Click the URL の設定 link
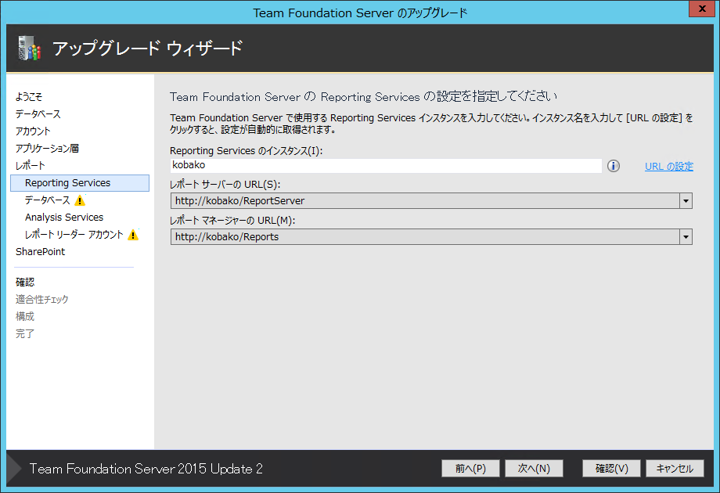Screen dimensions: 720x493 tap(668, 167)
